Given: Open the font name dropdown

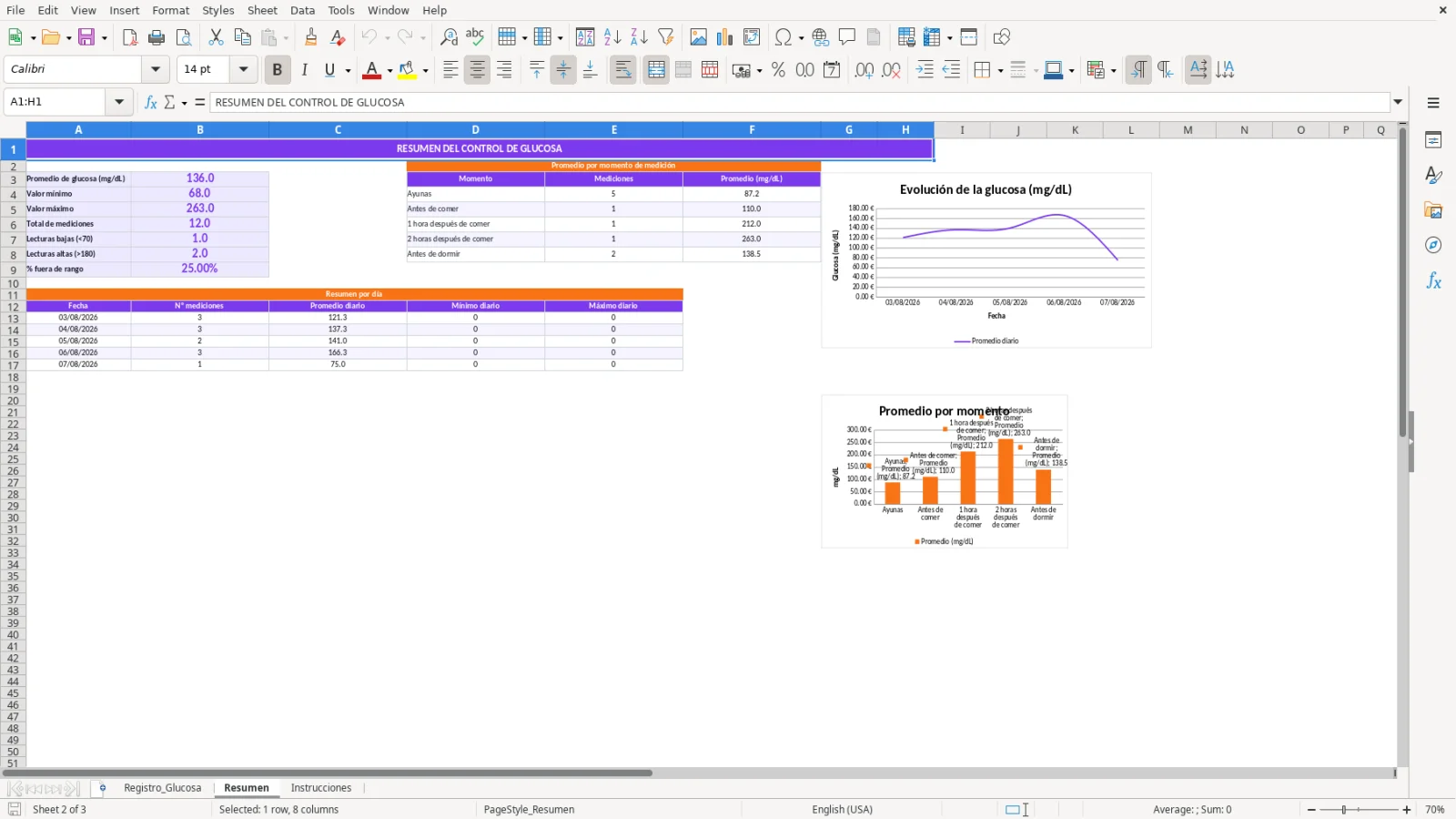Looking at the screenshot, I should [156, 69].
